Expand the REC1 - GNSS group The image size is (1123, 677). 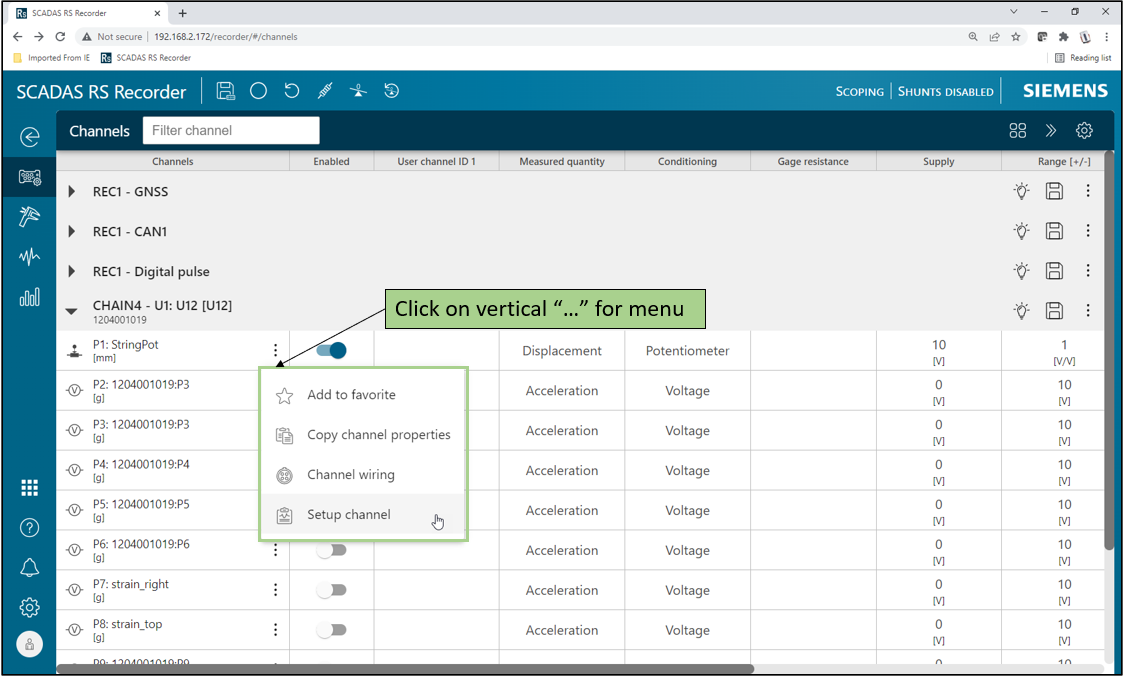point(72,191)
